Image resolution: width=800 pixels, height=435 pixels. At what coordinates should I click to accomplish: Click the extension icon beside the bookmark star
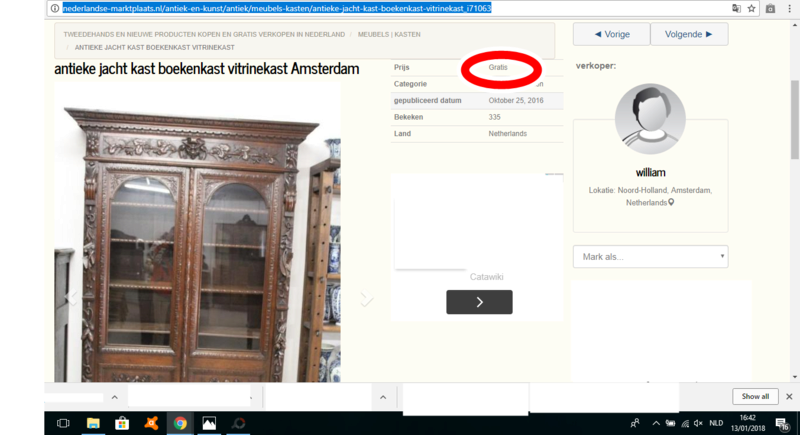tap(771, 8)
